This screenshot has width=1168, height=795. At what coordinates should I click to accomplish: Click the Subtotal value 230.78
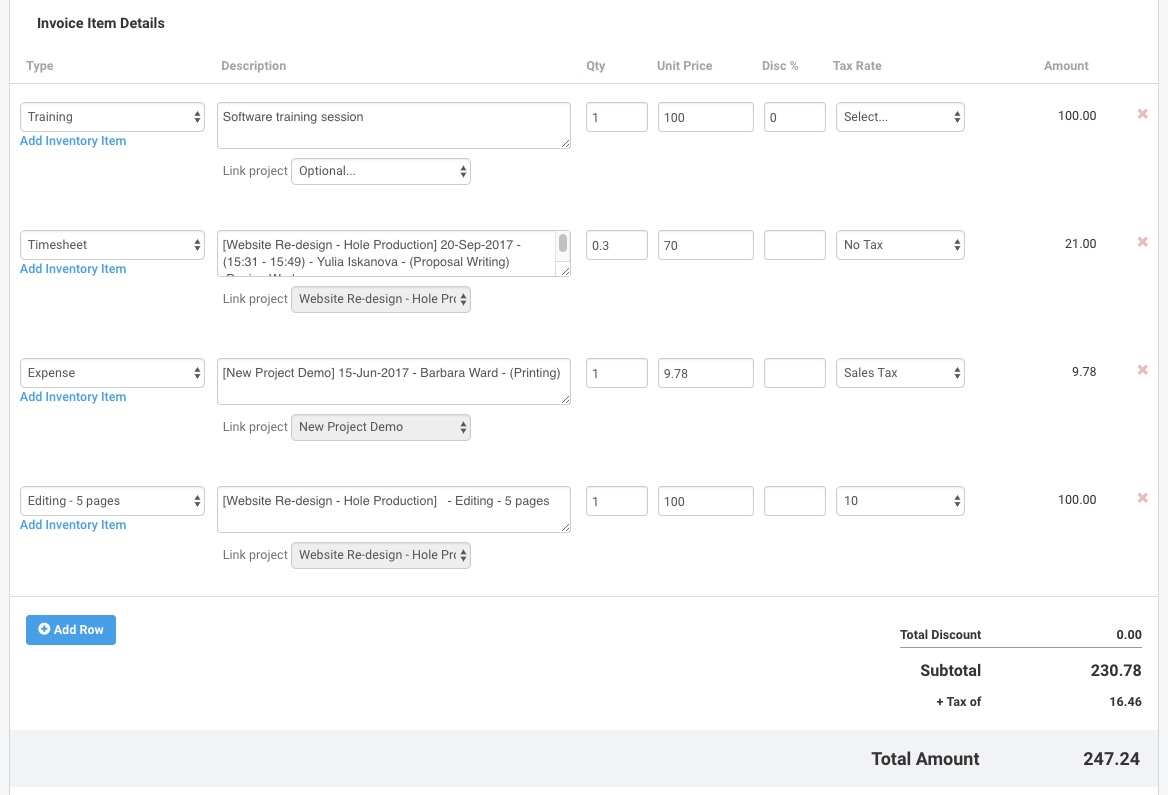click(x=1116, y=671)
